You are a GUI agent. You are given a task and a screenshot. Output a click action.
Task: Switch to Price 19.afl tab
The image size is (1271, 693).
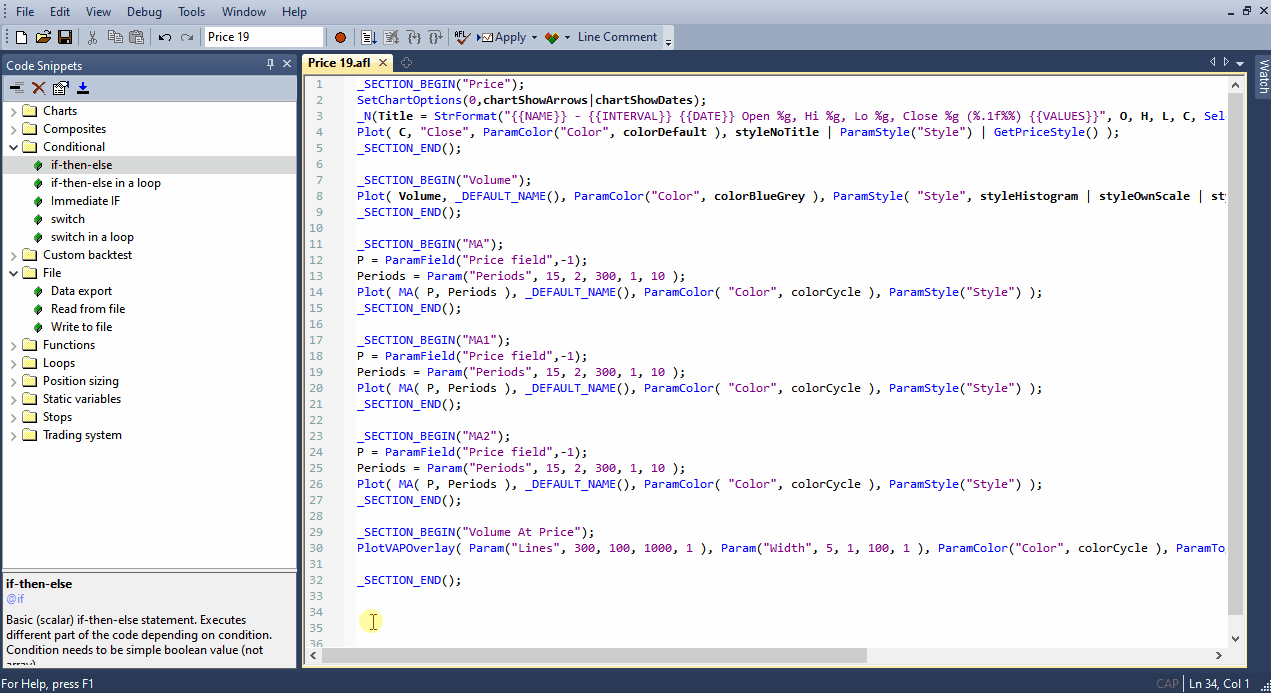click(x=339, y=62)
